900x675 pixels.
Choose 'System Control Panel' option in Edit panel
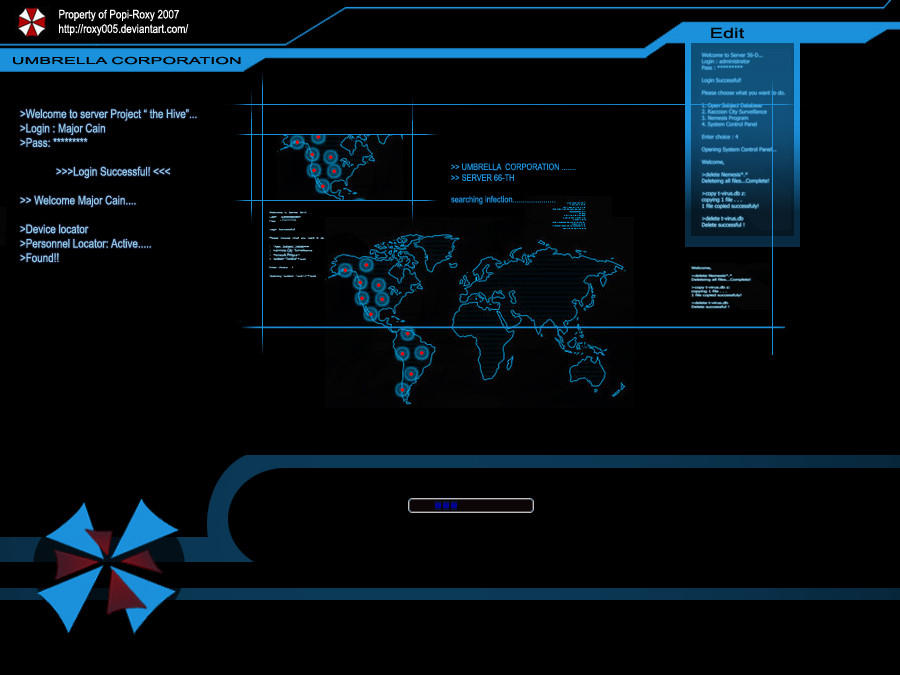pos(729,124)
